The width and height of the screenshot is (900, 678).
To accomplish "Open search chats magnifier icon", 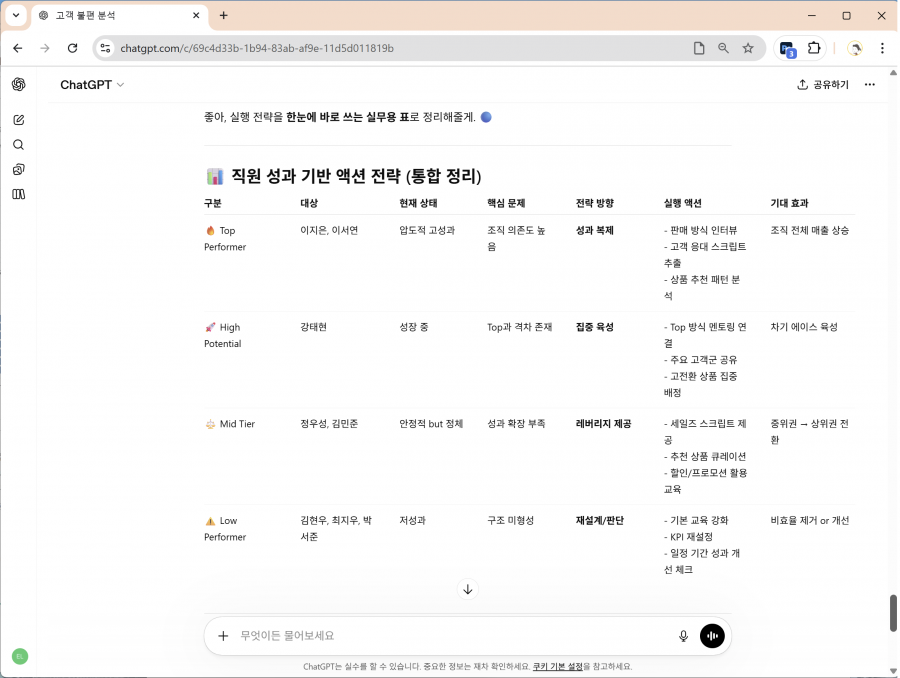I will pyautogui.click(x=19, y=145).
